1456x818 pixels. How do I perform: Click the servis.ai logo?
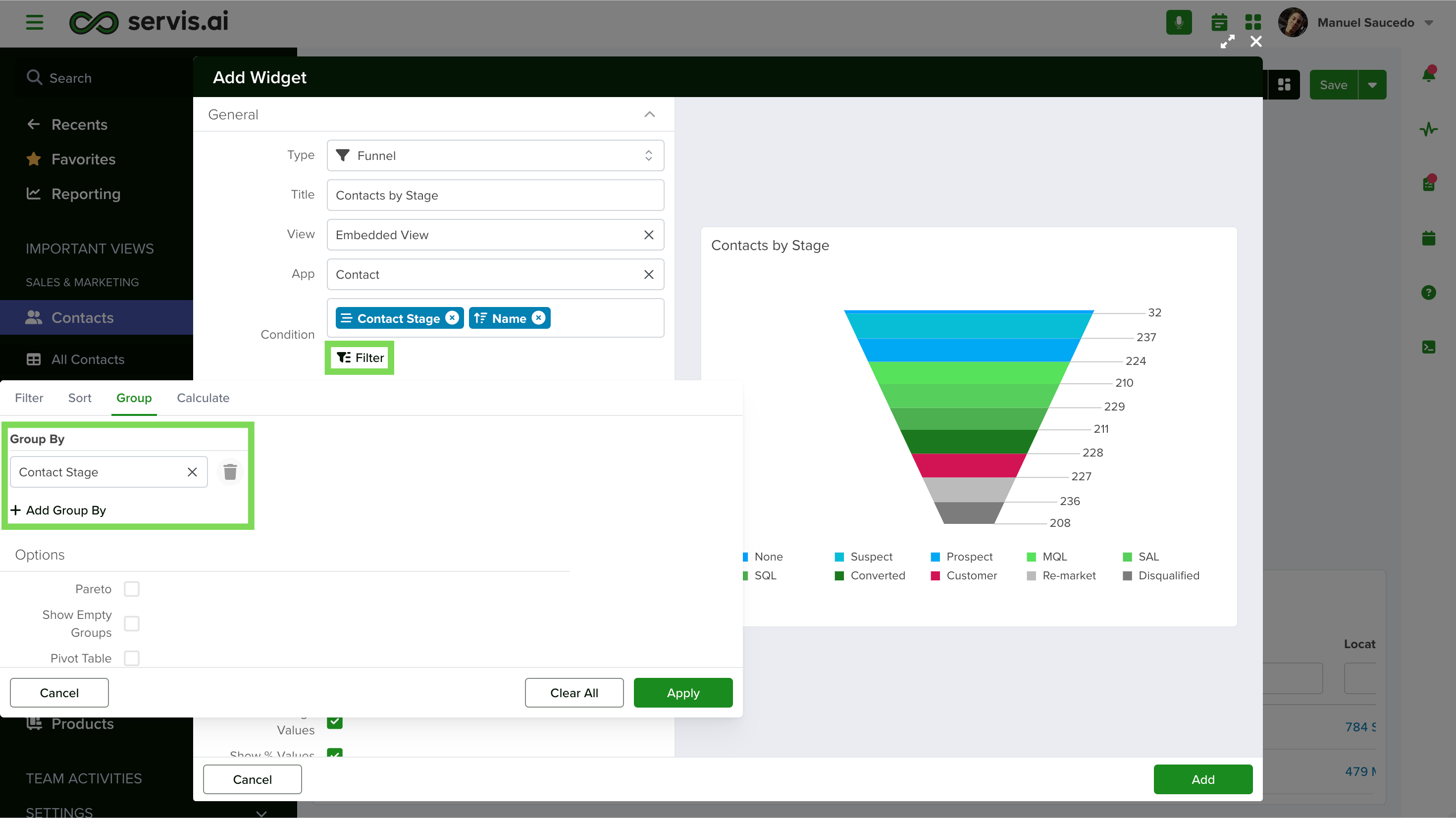point(149,22)
